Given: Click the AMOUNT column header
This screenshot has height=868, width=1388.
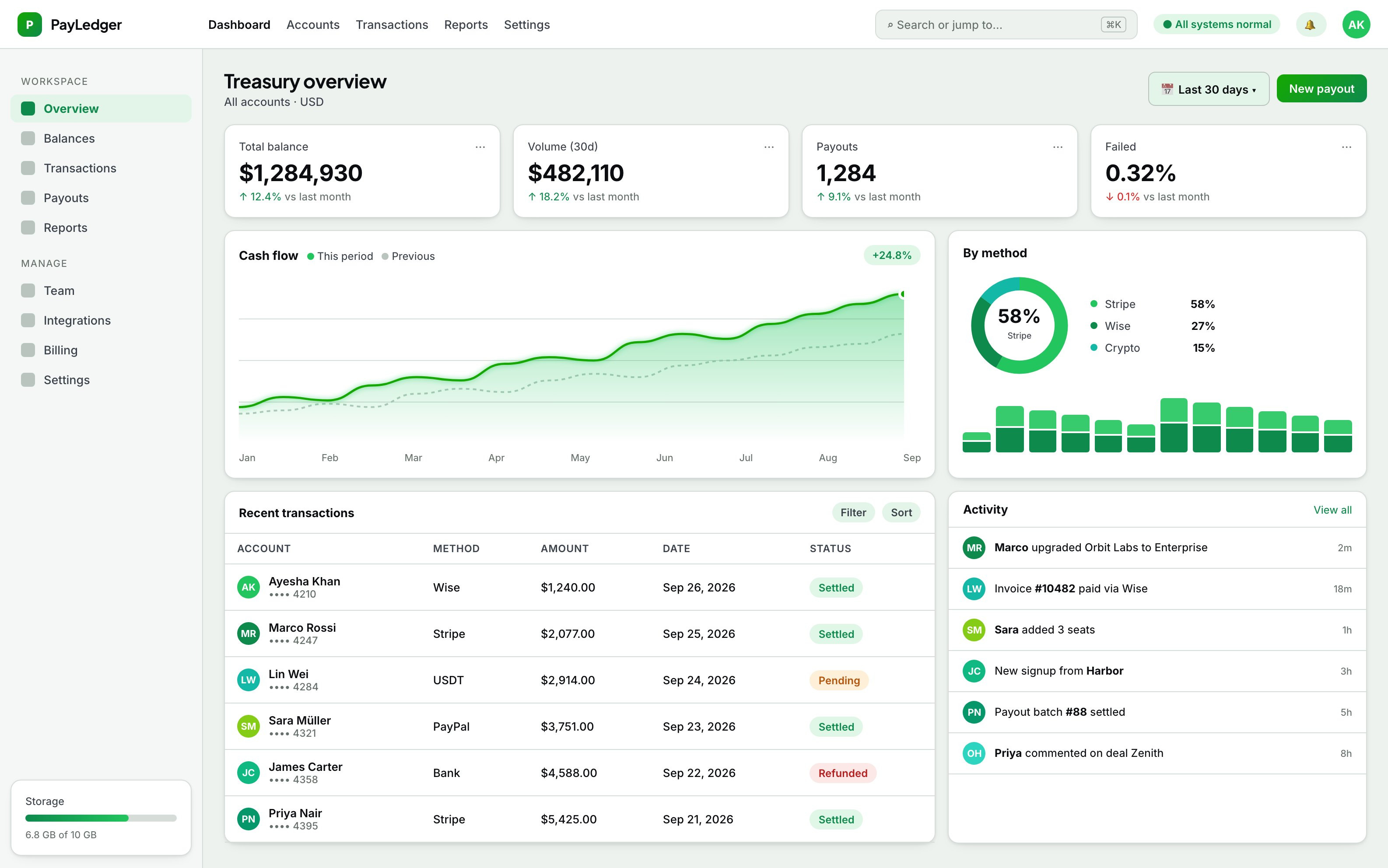Looking at the screenshot, I should [564, 549].
